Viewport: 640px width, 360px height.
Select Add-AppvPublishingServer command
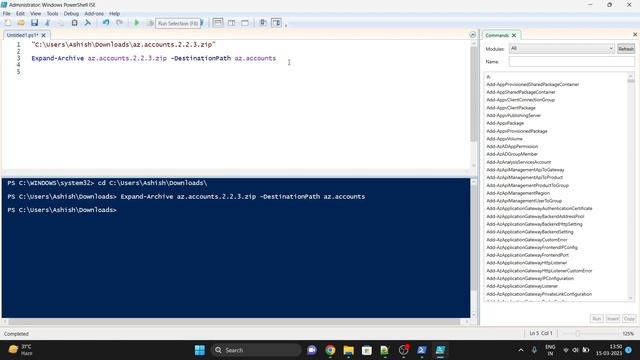pyautogui.click(x=513, y=116)
